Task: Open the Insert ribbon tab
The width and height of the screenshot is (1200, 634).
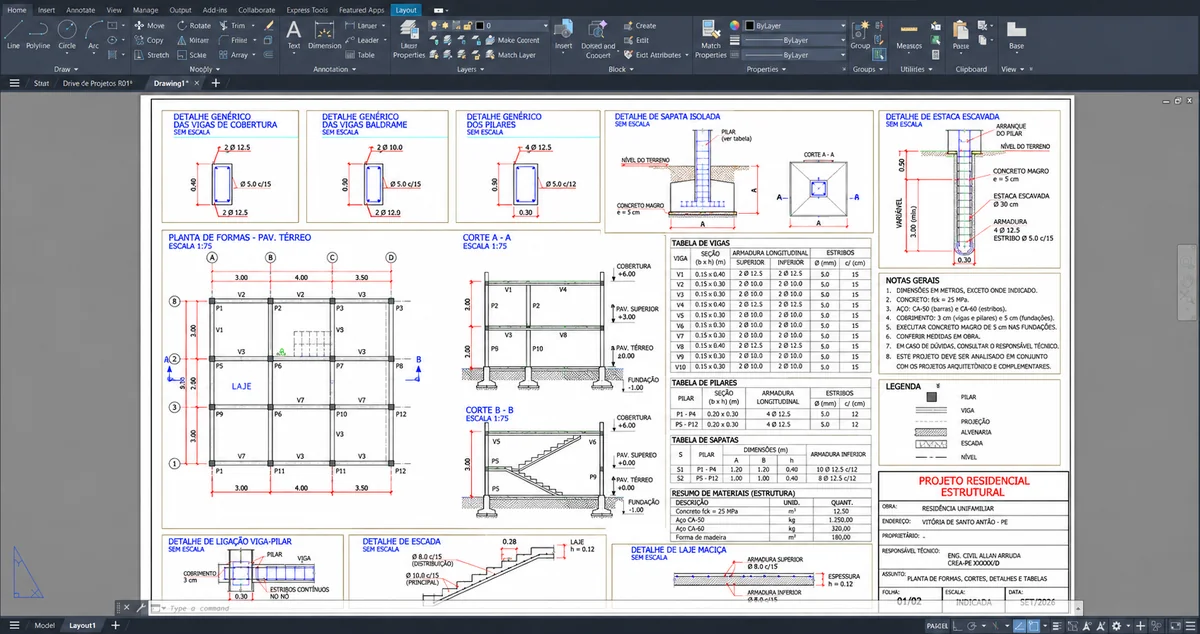Action: click(47, 9)
